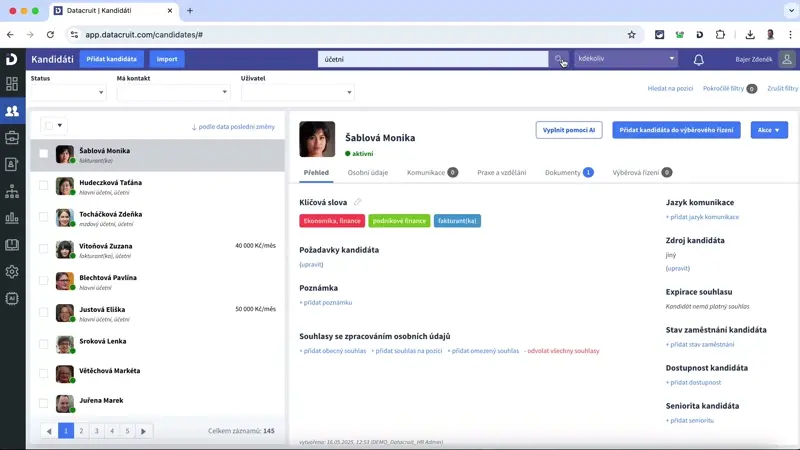Open the settings gear in the sidebar

point(12,271)
